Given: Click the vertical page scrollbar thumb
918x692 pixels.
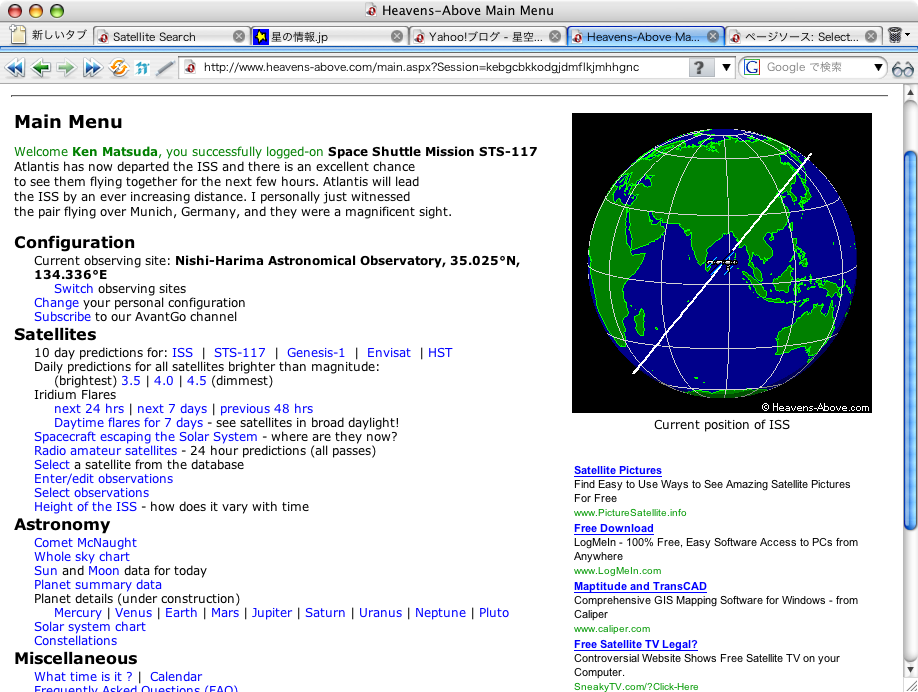Looking at the screenshot, I should click(x=910, y=341).
